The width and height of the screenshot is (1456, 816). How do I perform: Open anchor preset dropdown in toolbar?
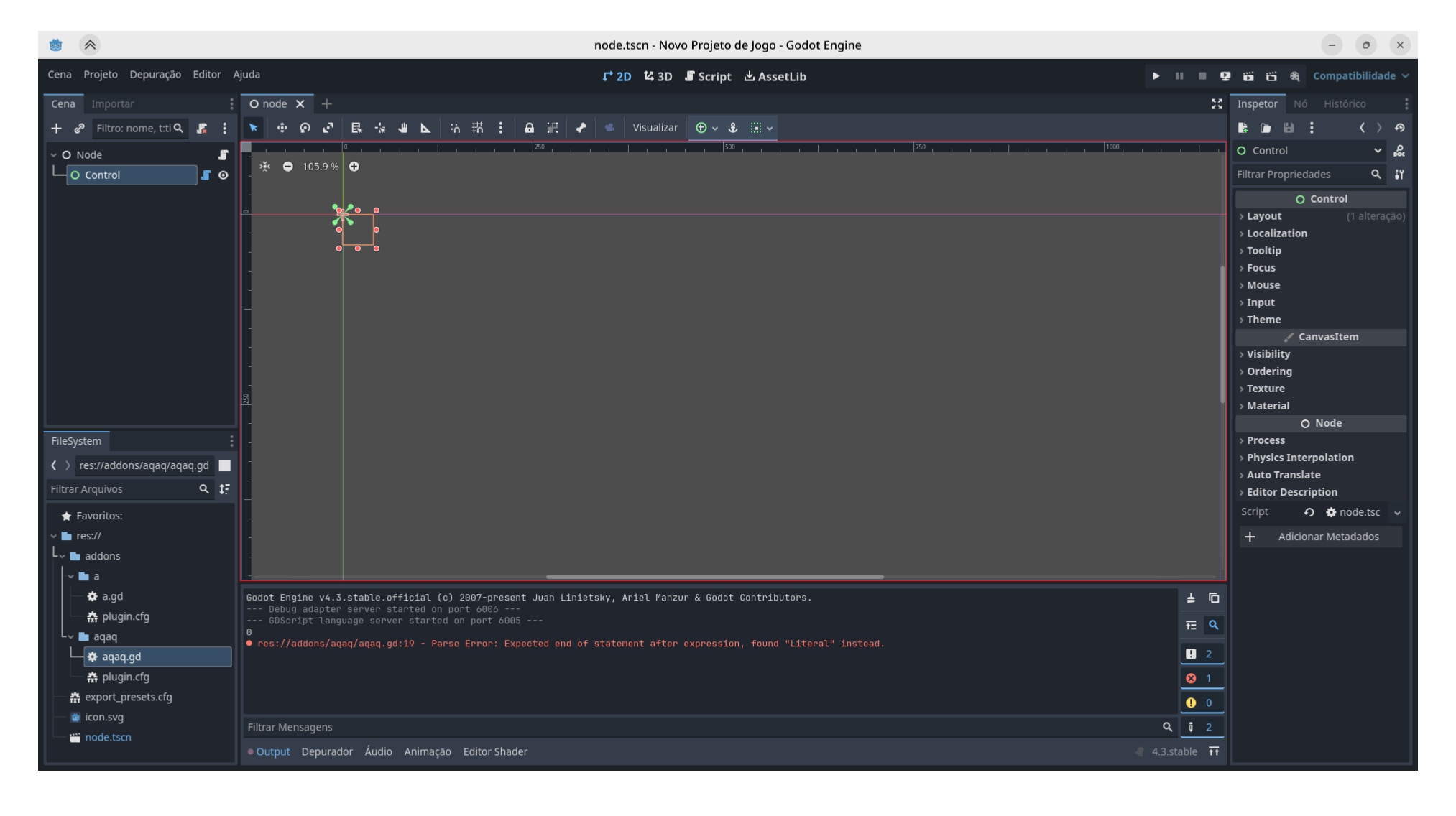pyautogui.click(x=707, y=128)
